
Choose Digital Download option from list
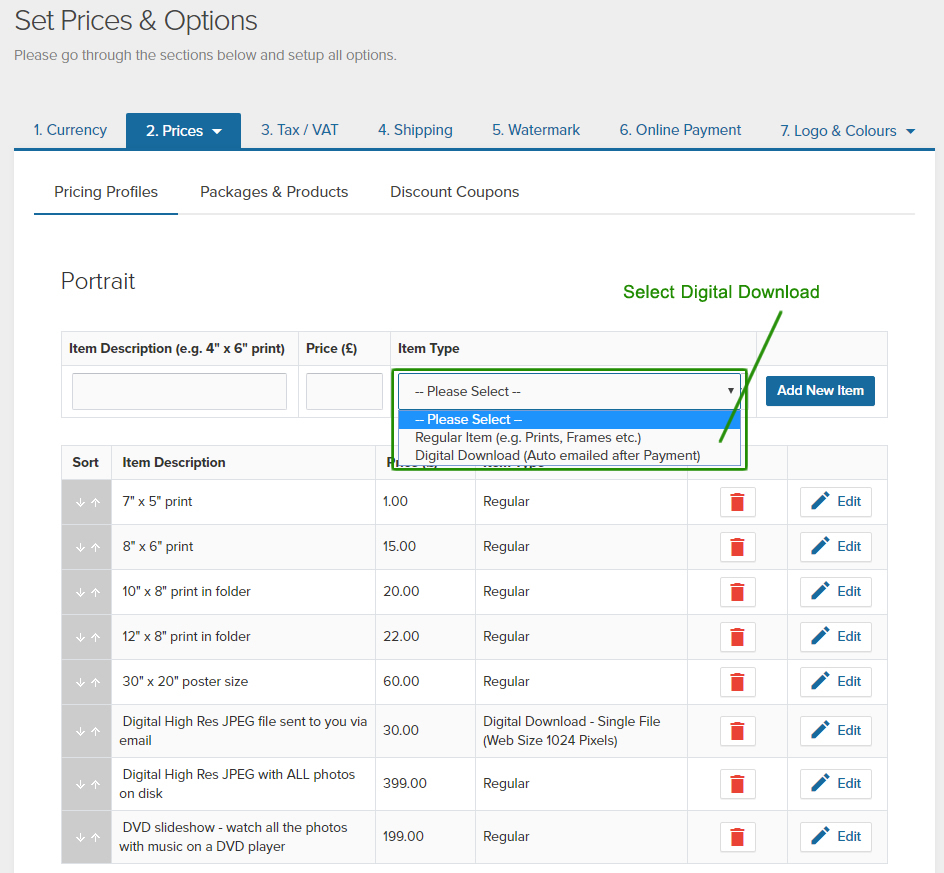pyautogui.click(x=557, y=455)
